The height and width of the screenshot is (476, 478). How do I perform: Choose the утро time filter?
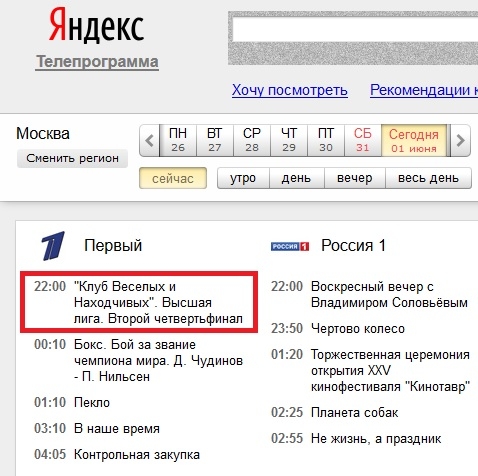[x=243, y=178]
